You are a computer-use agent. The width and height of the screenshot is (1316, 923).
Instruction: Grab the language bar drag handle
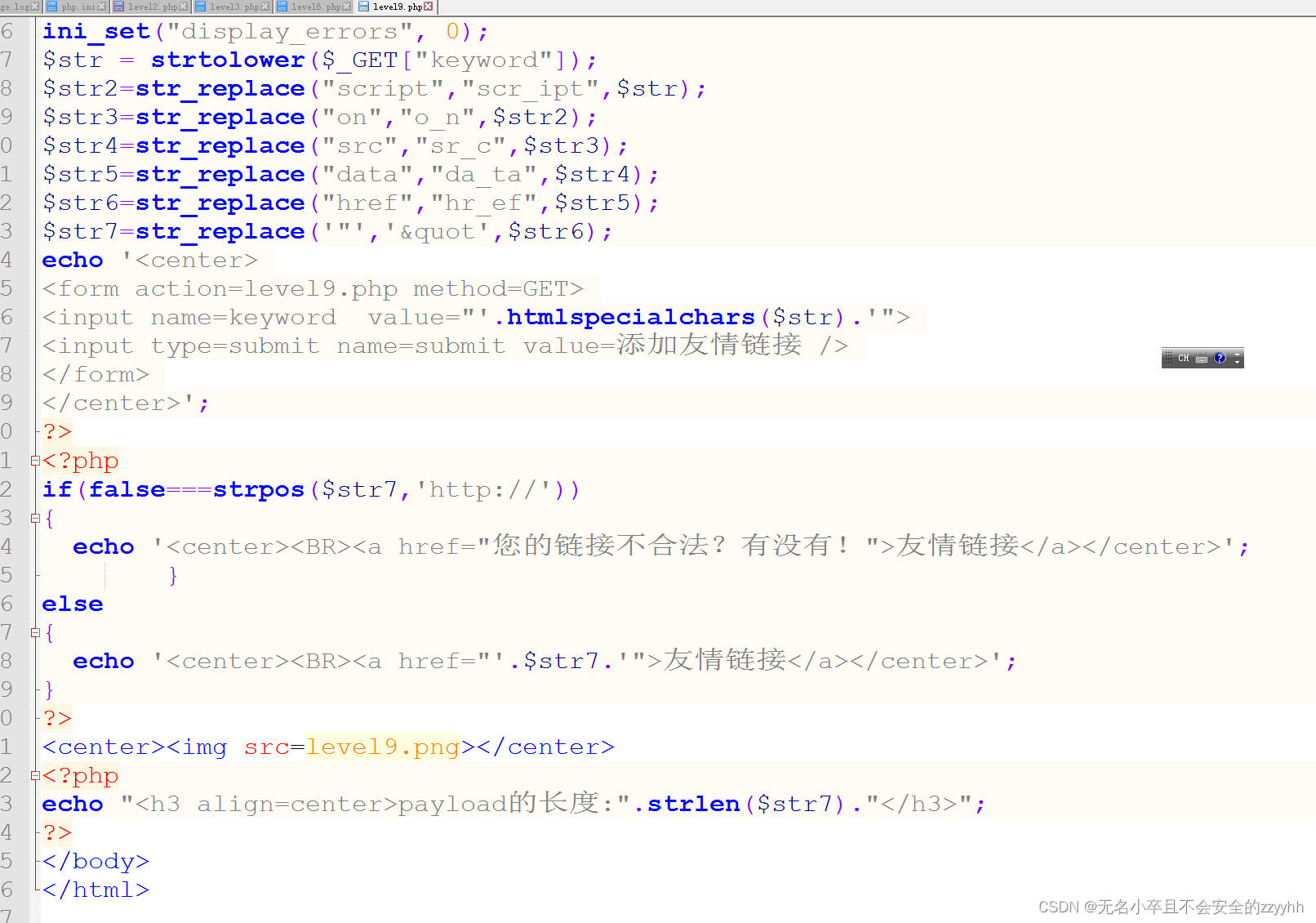[x=1168, y=358]
